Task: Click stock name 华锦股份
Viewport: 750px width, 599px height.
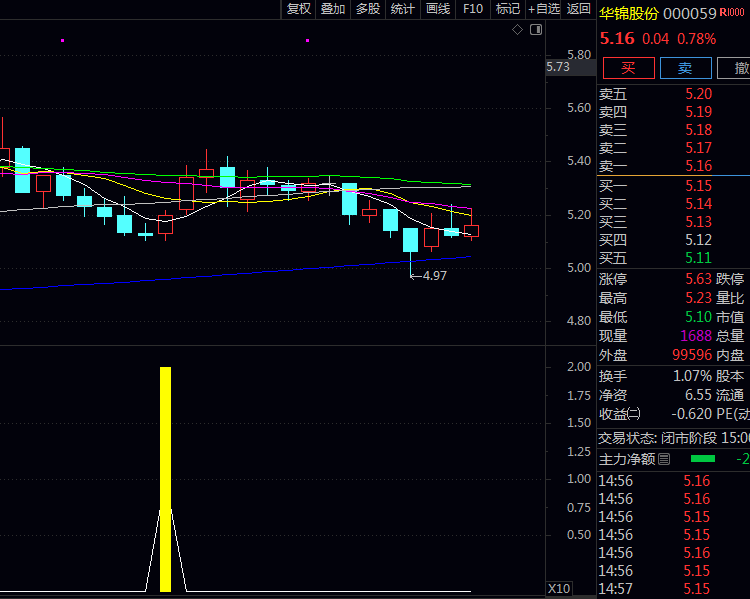Action: (x=629, y=14)
